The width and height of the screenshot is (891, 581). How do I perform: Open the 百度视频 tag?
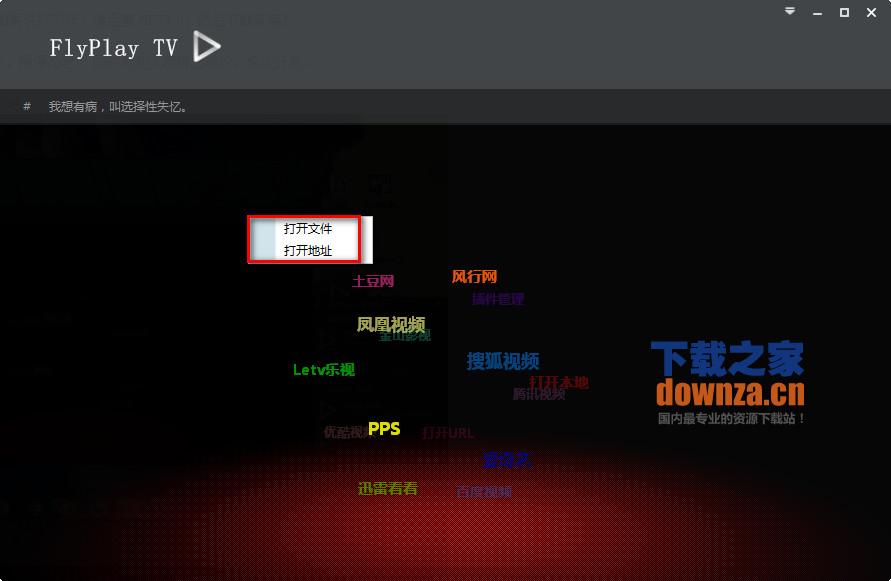484,492
